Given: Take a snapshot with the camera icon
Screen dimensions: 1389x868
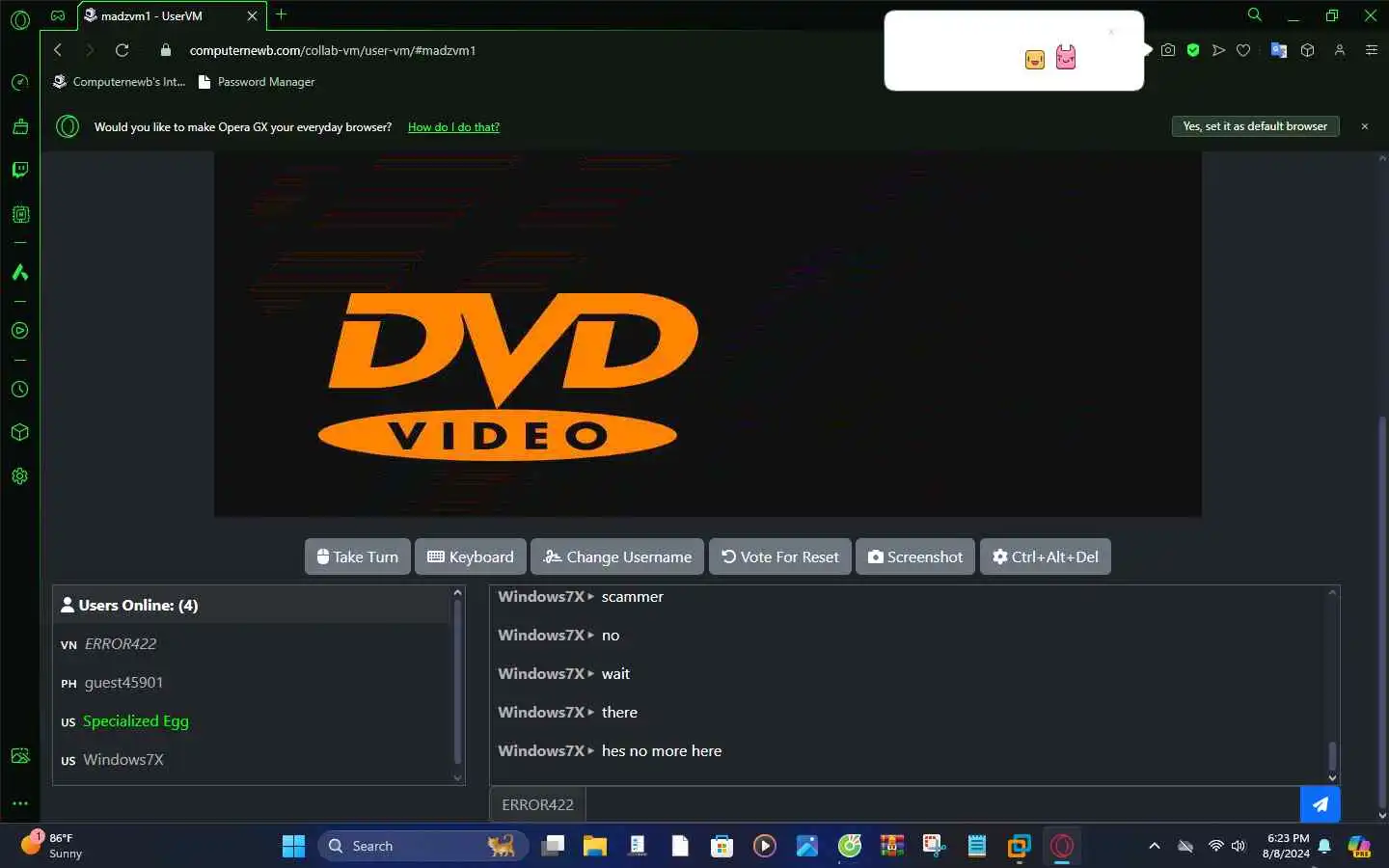Looking at the screenshot, I should [1168, 50].
